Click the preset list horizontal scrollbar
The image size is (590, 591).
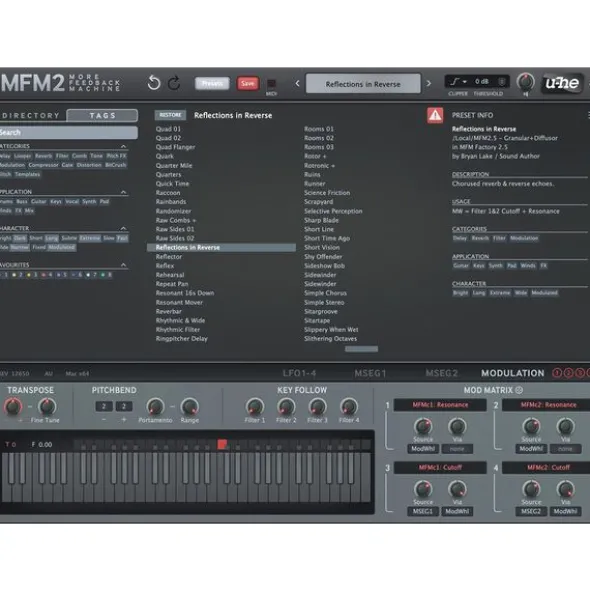(x=361, y=349)
